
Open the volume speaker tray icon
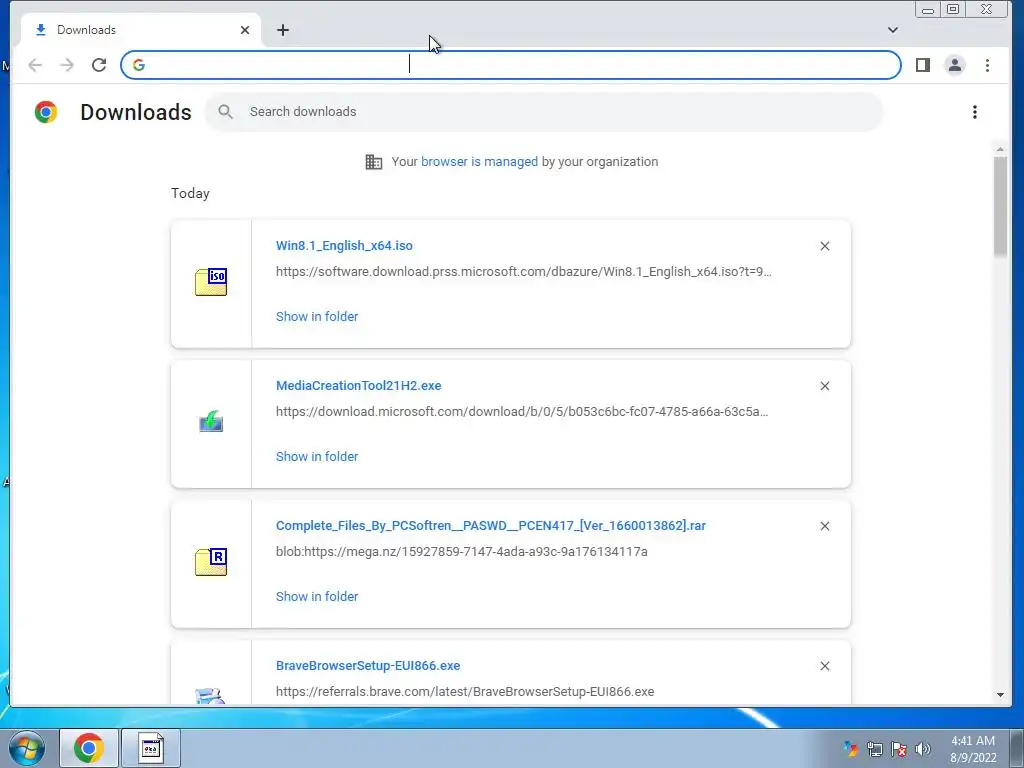[x=922, y=749]
